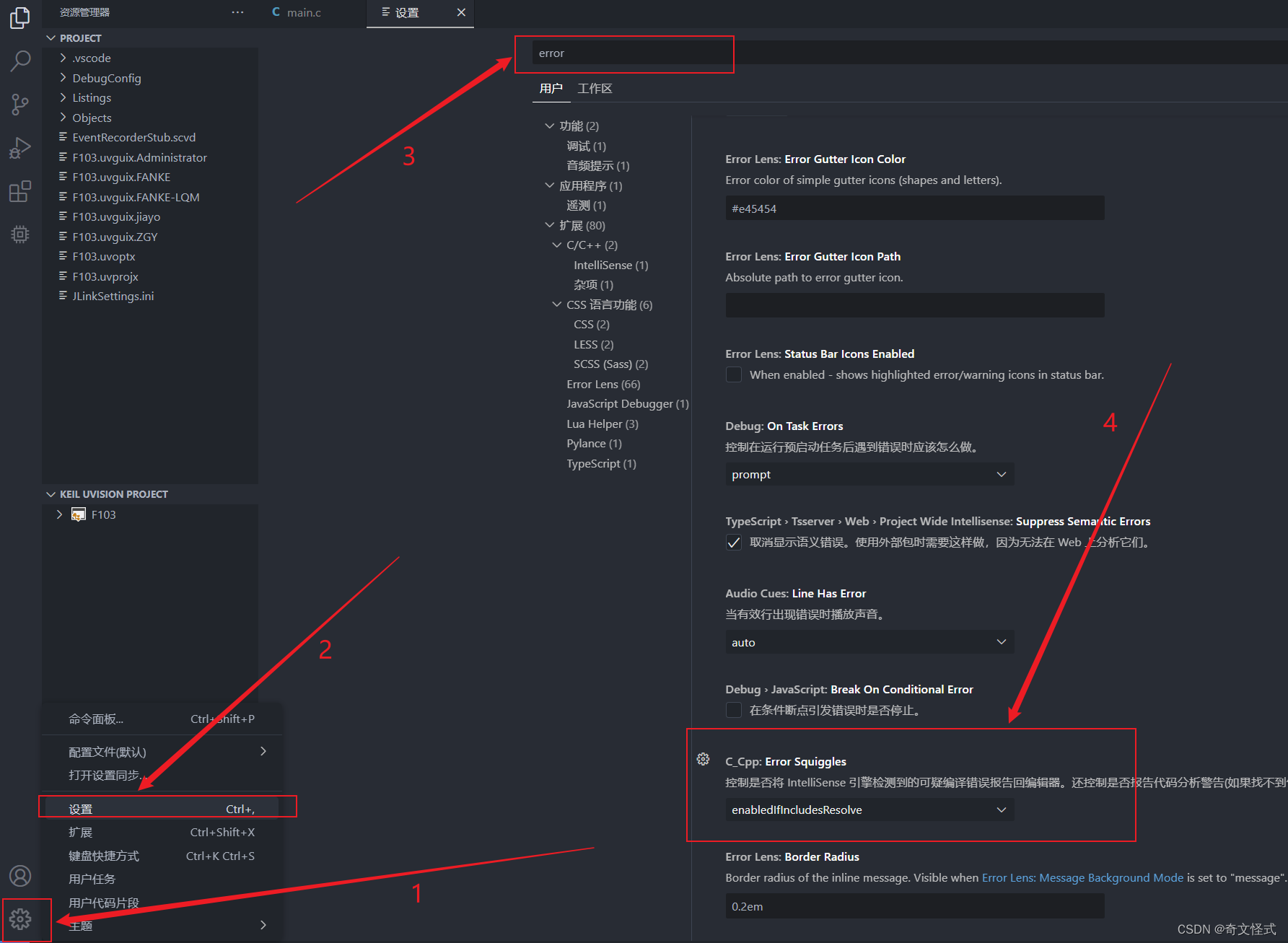
Task: Choose 扩展 in the manage menu
Action: click(162, 832)
